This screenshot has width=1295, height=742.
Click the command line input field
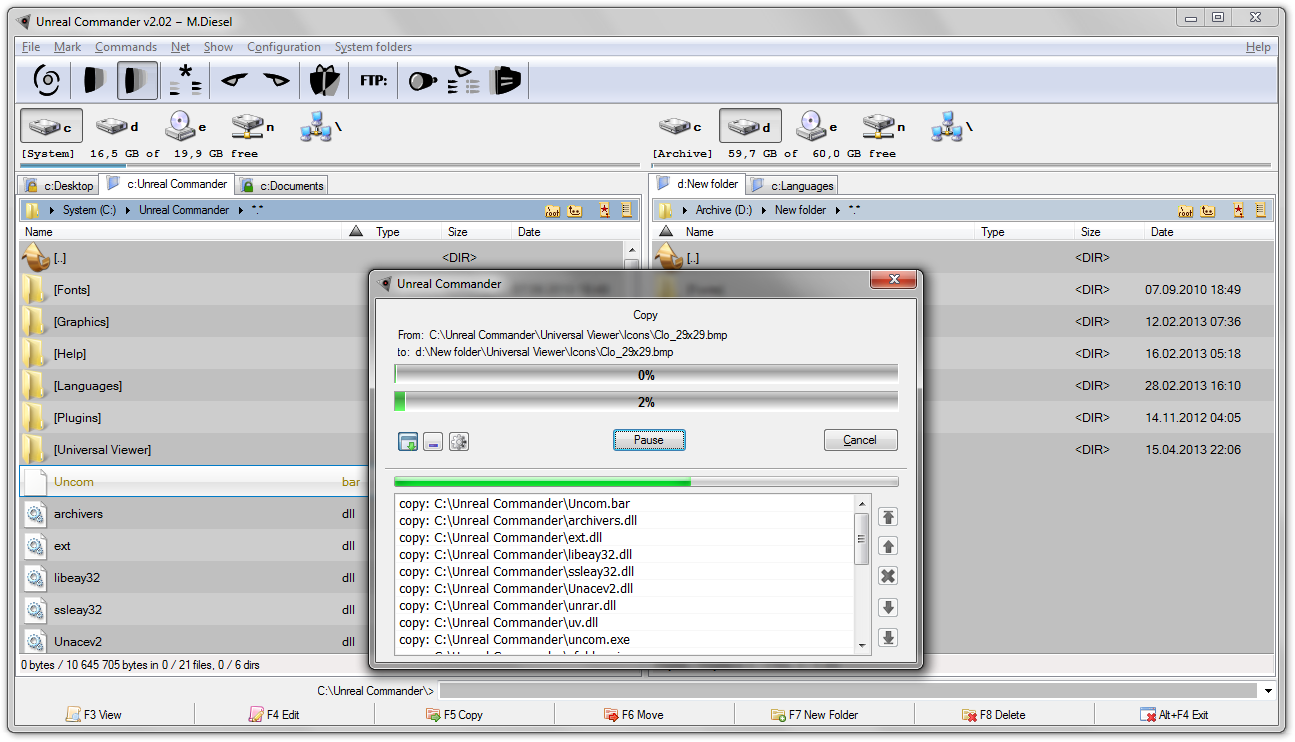(x=848, y=691)
